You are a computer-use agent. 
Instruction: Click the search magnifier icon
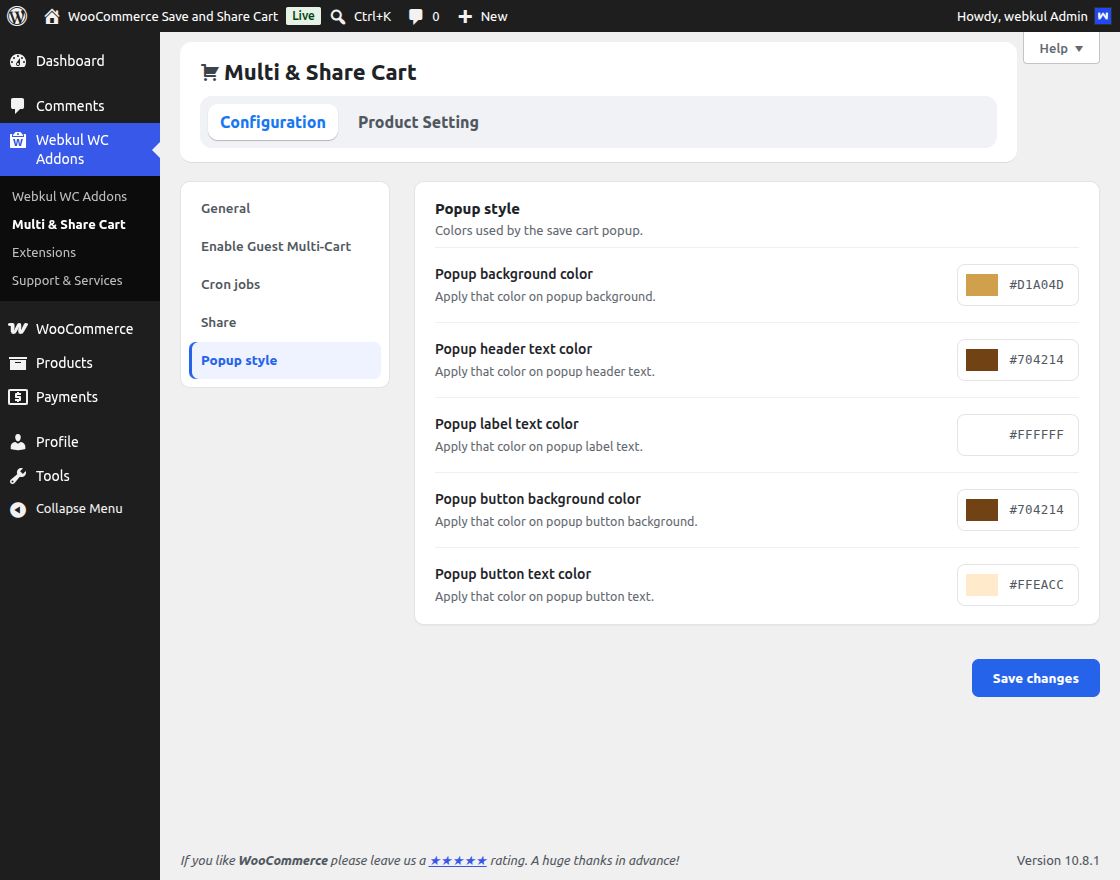(x=338, y=16)
